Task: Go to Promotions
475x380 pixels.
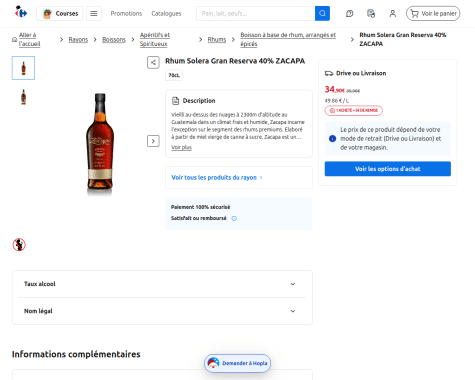Action: (x=126, y=14)
